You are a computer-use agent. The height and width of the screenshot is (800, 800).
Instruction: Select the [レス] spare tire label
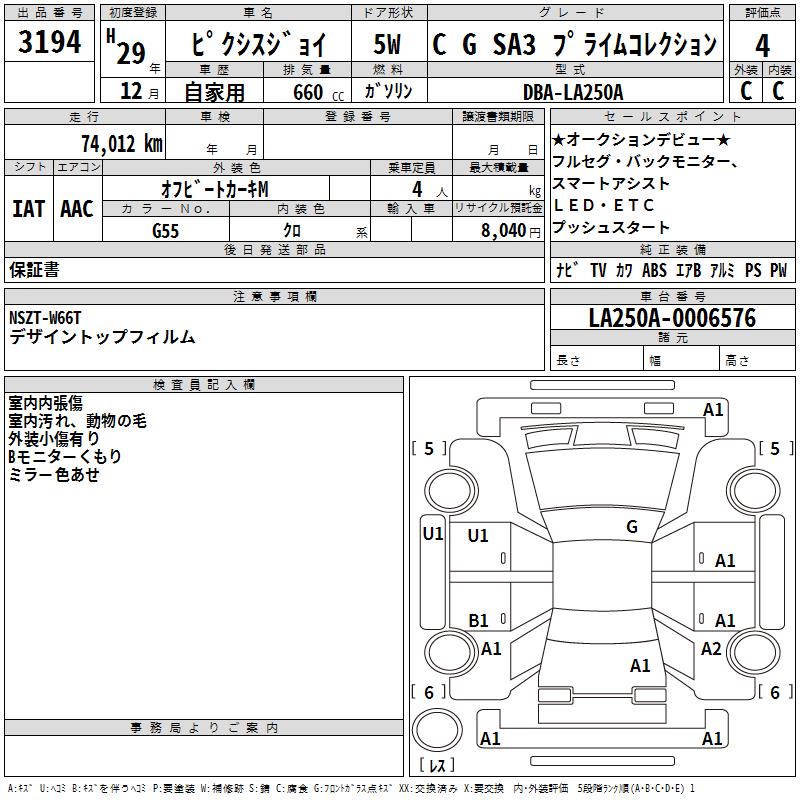pyautogui.click(x=437, y=764)
